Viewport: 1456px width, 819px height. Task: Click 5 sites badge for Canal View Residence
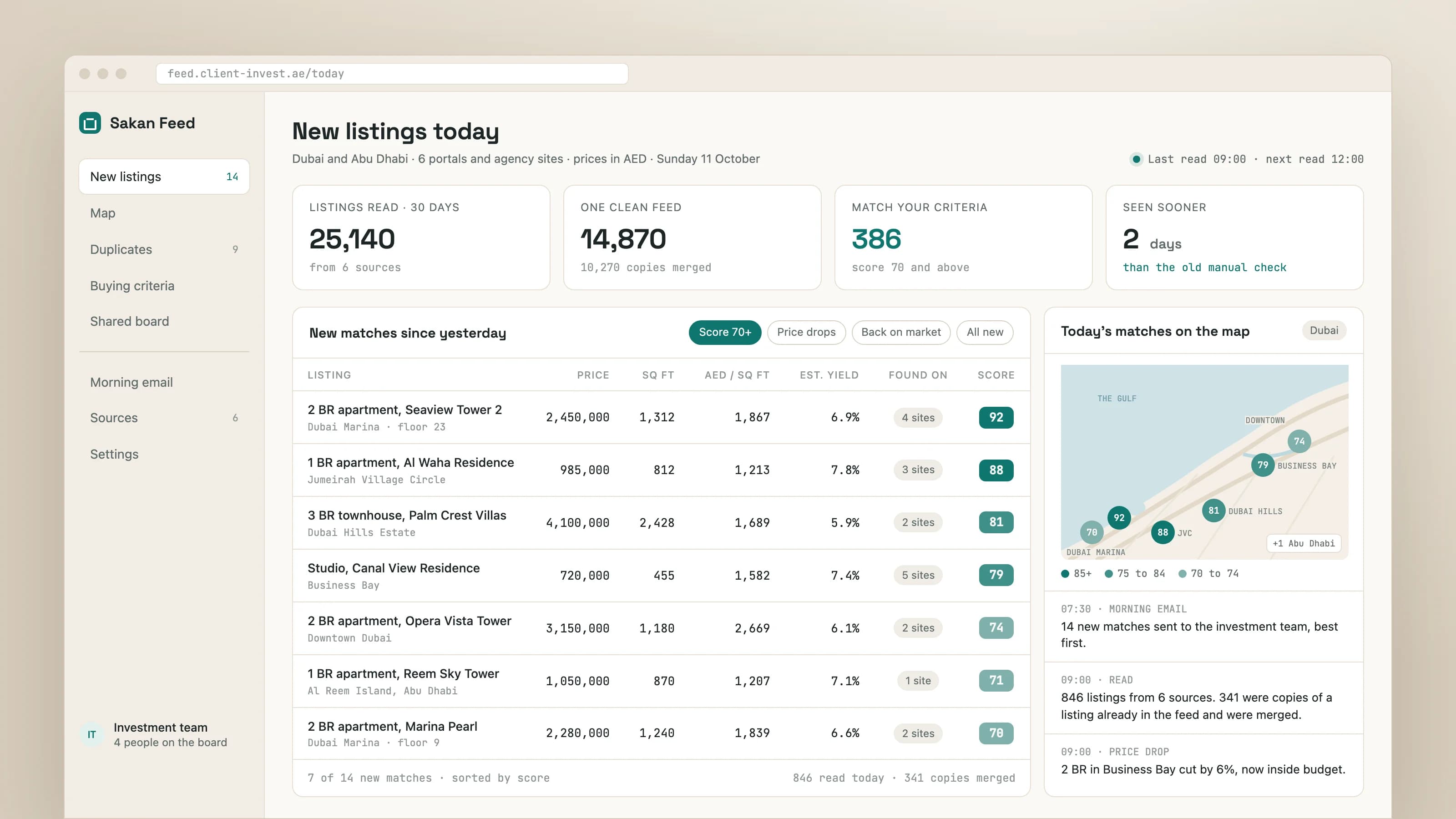coord(918,576)
